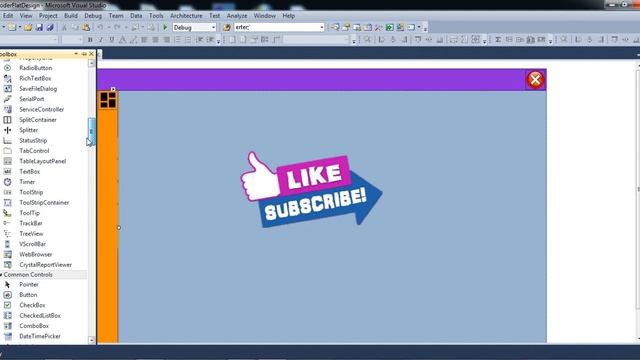Toggle Underline formatting
640x360 pixels.
[x=111, y=40]
